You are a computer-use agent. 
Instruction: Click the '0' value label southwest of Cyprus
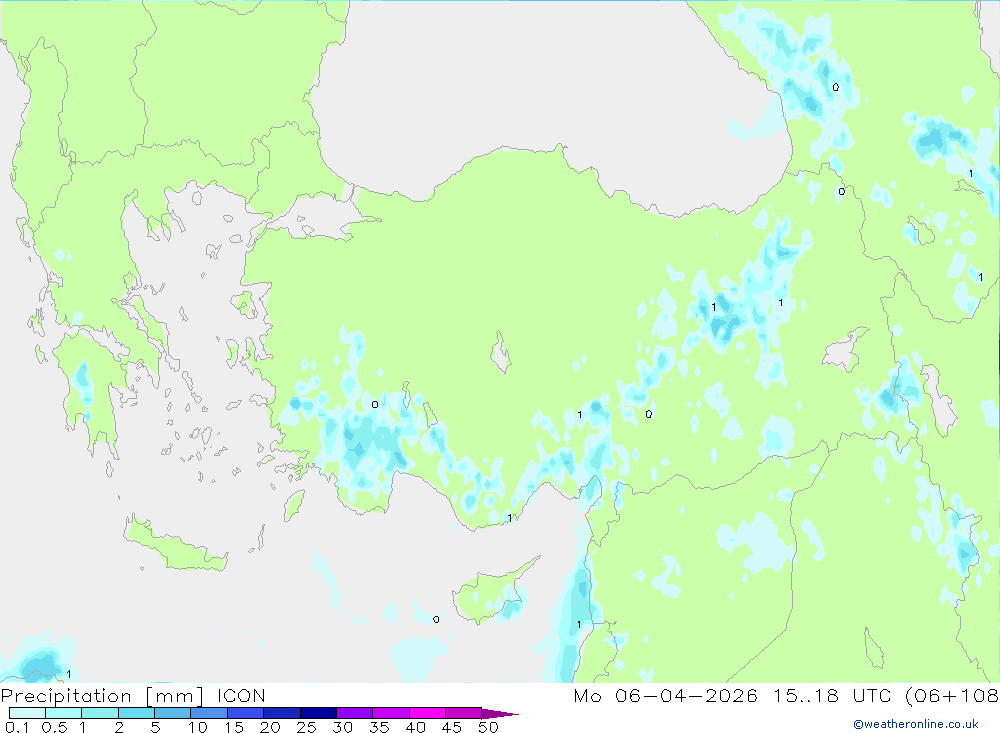[436, 619]
